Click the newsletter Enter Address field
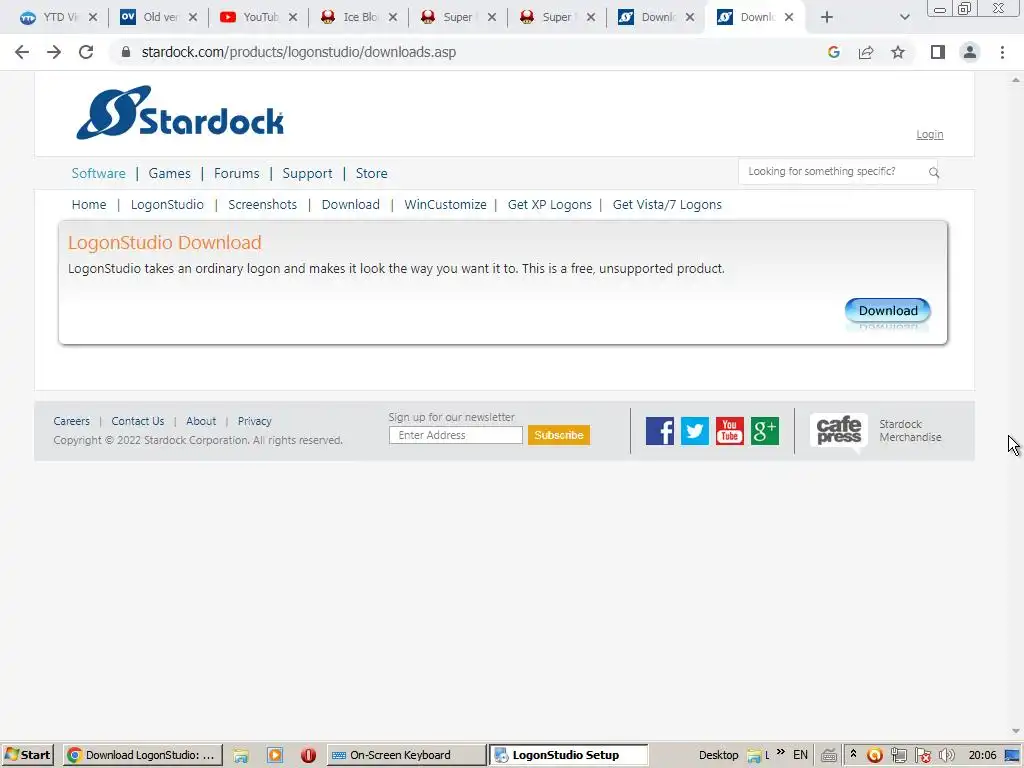1024x768 pixels. [456, 435]
